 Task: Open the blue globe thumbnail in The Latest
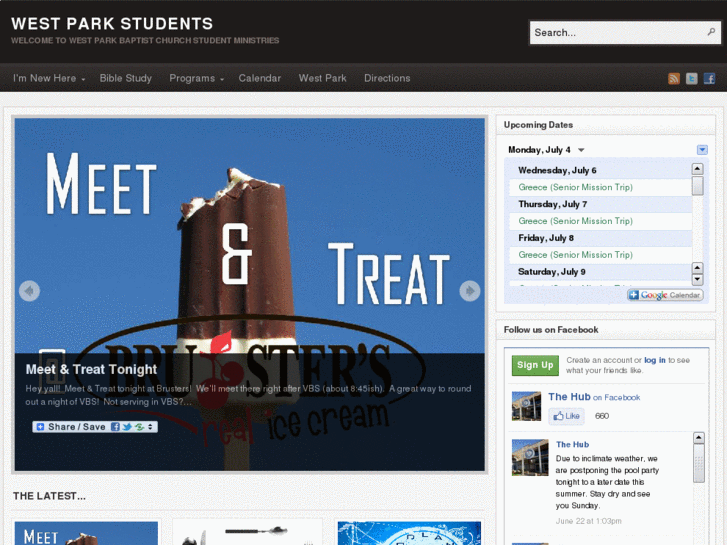[x=409, y=533]
